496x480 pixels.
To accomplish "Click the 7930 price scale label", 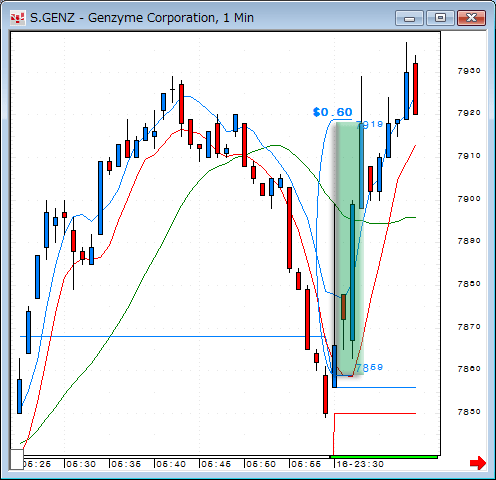I will coord(469,71).
